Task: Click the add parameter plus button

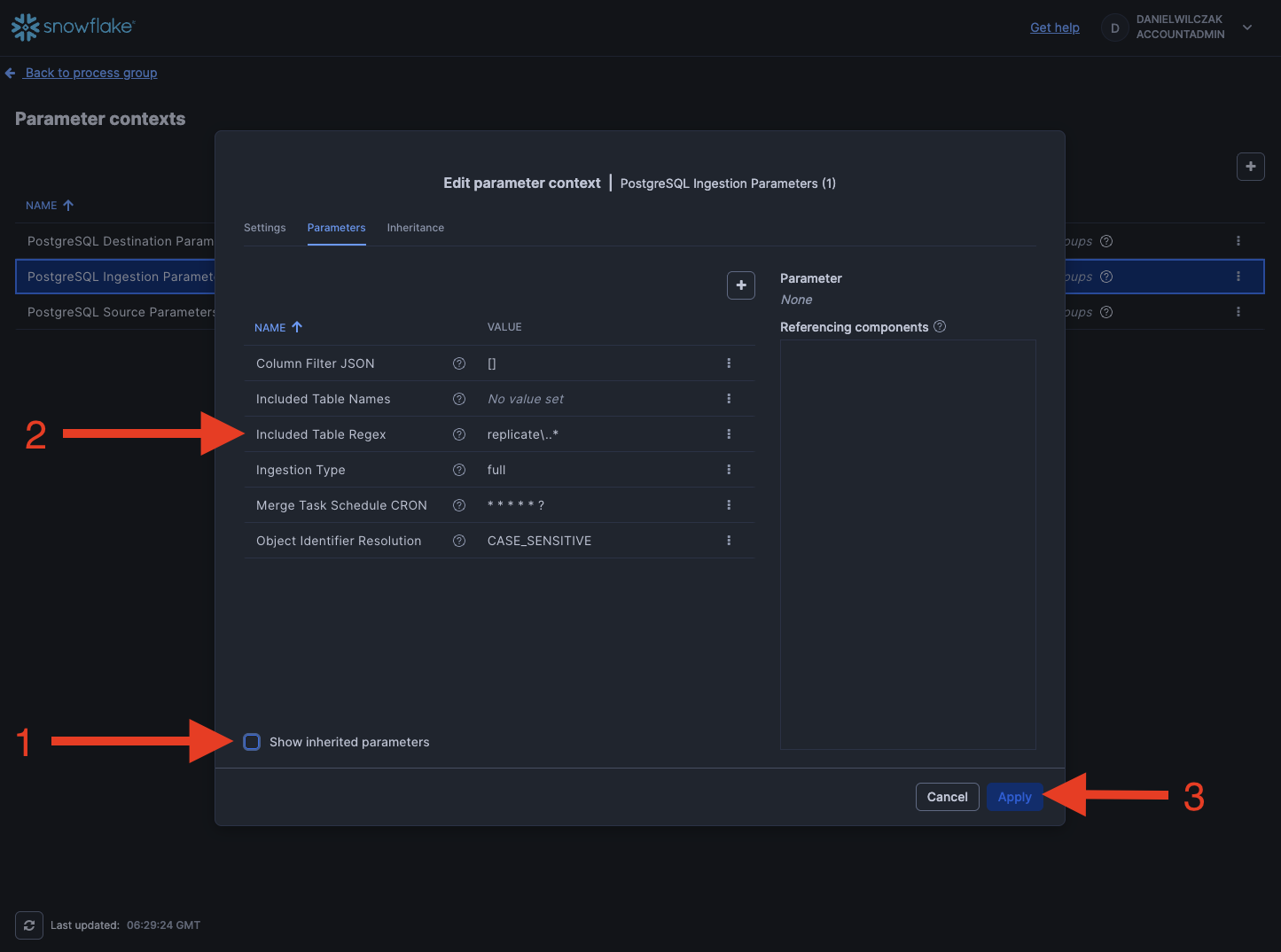Action: coord(740,285)
